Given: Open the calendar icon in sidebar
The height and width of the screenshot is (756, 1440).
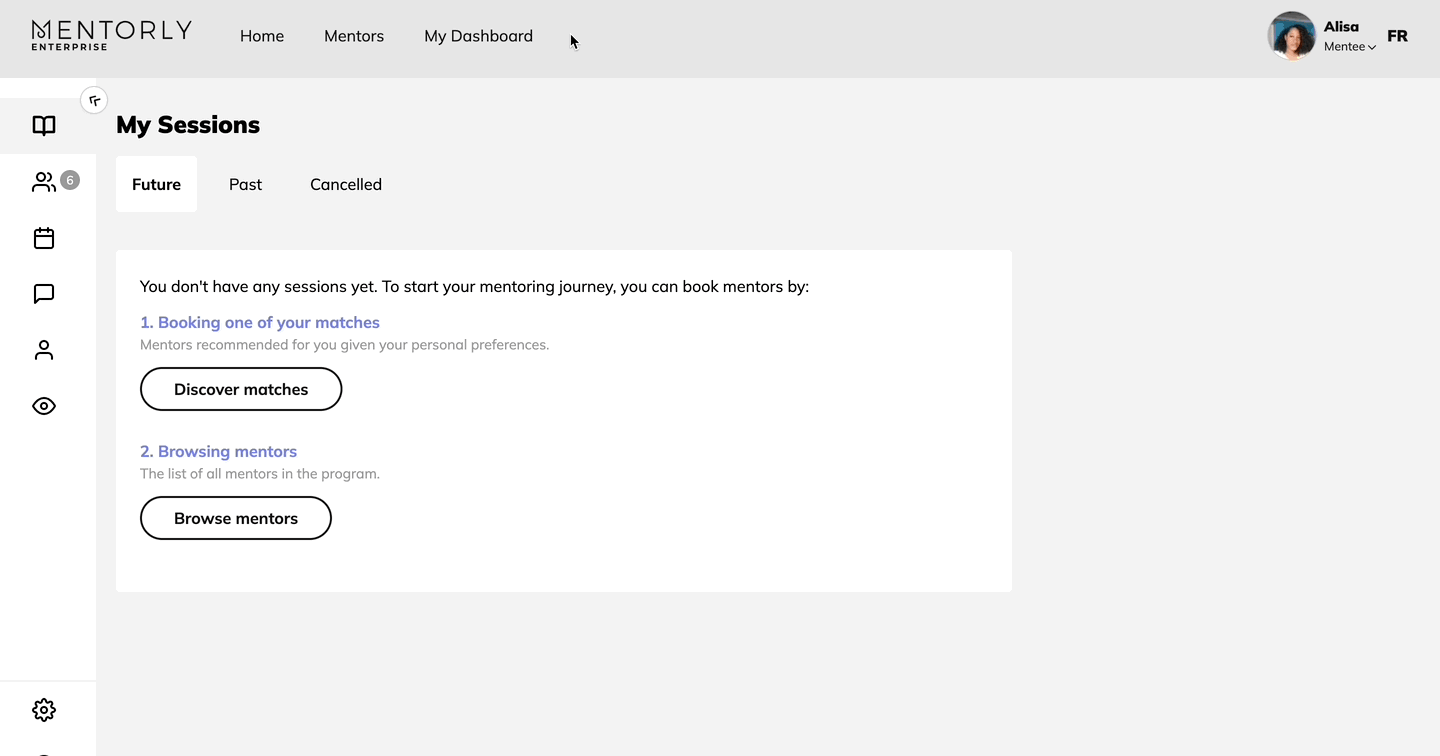Looking at the screenshot, I should pyautogui.click(x=44, y=238).
